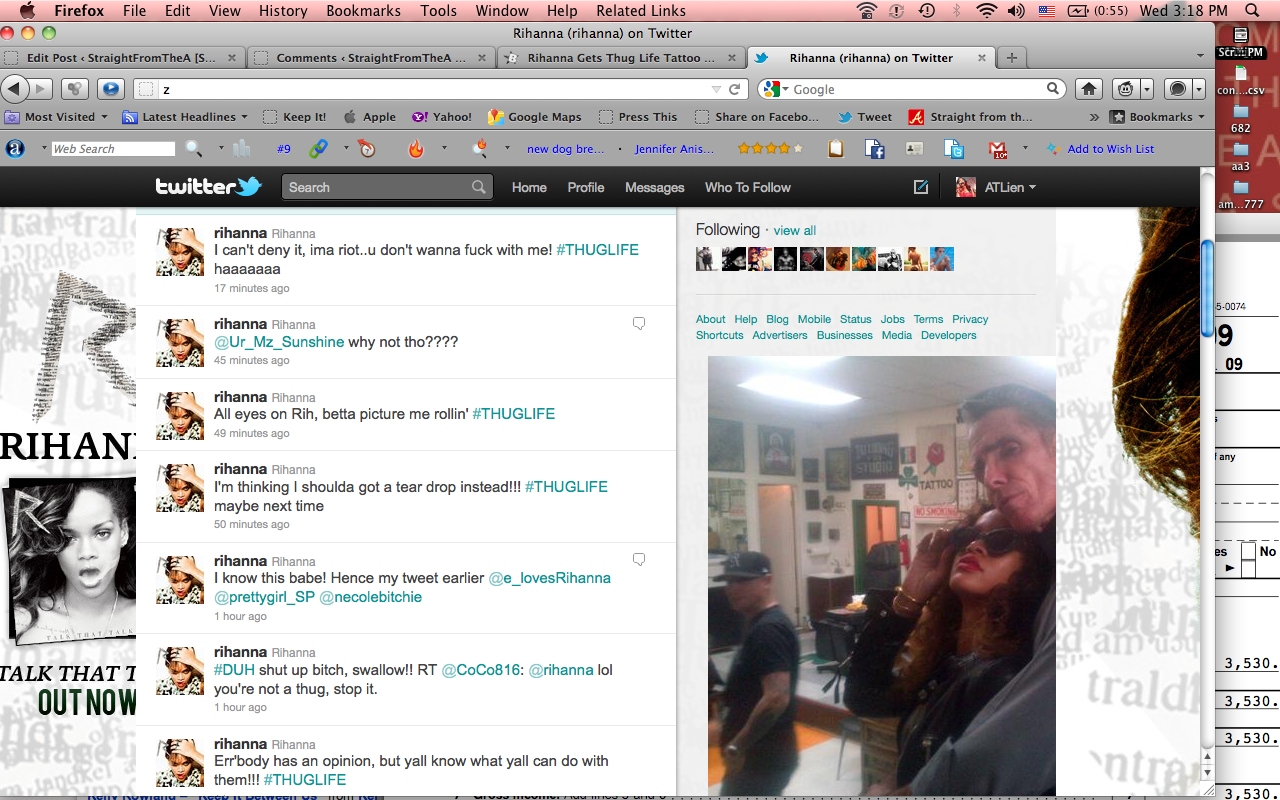Click the flame icon in toolbar
The width and height of the screenshot is (1280, 800).
coord(416,149)
